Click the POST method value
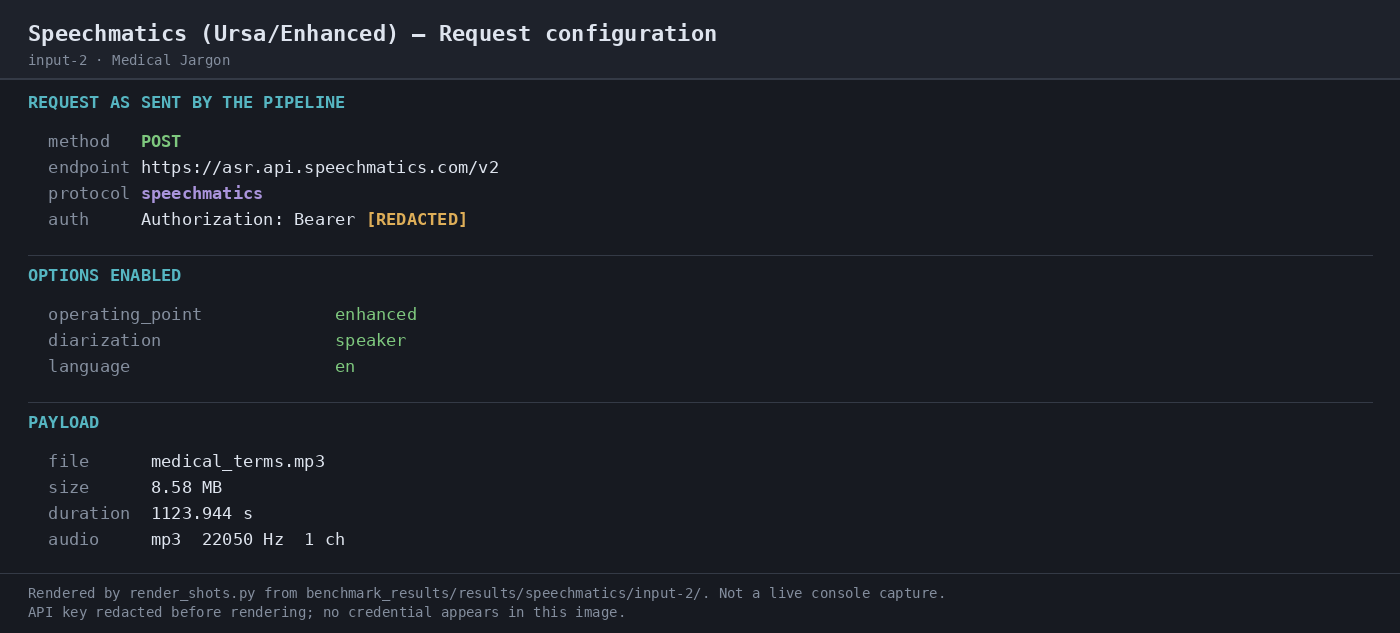 tap(161, 142)
